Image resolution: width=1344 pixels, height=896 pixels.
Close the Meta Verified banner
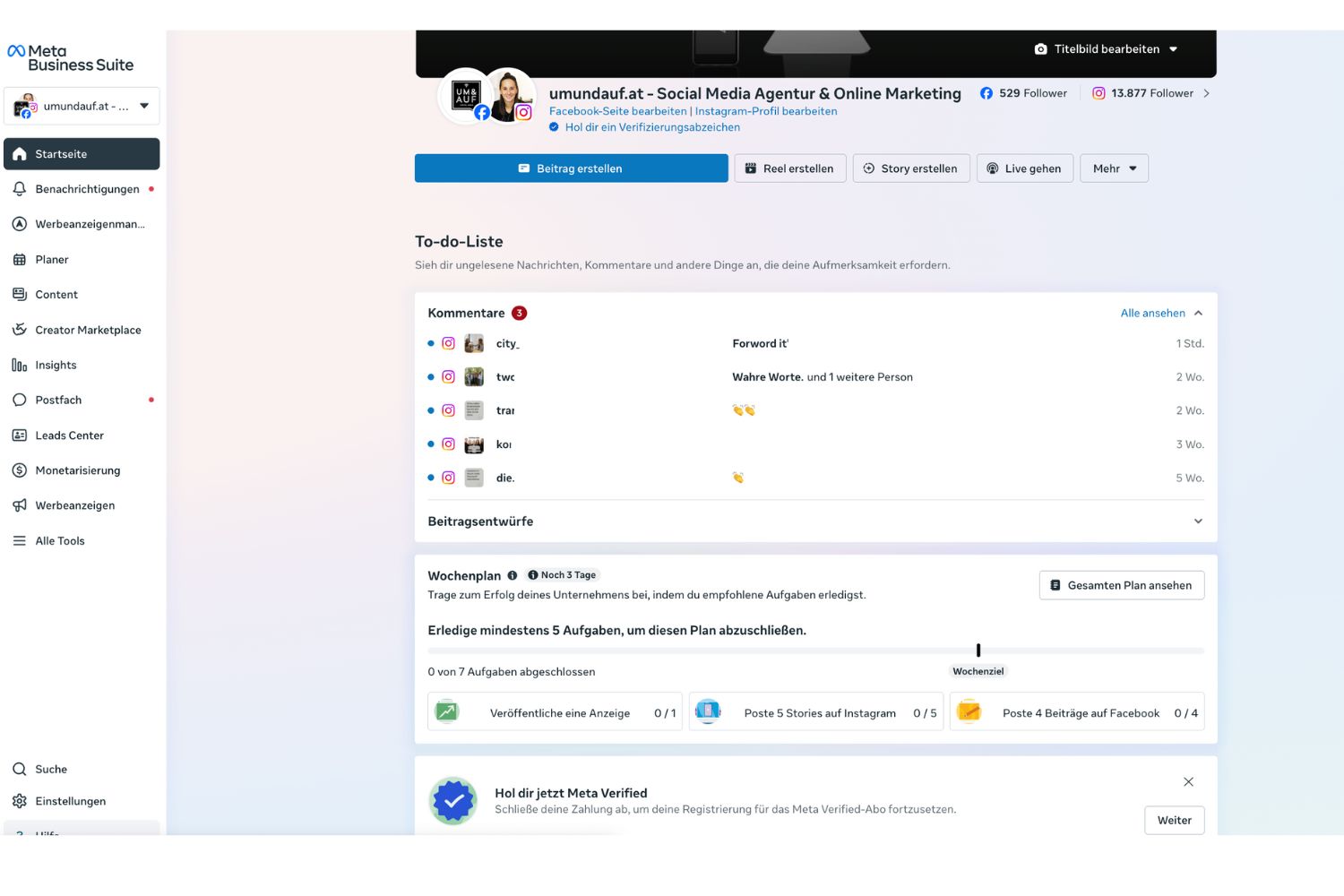click(1189, 782)
